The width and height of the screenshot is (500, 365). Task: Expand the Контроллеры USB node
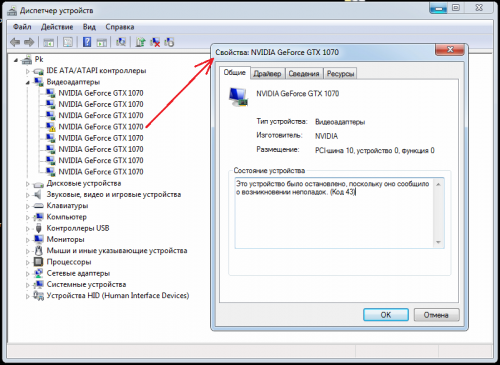[x=28, y=229]
